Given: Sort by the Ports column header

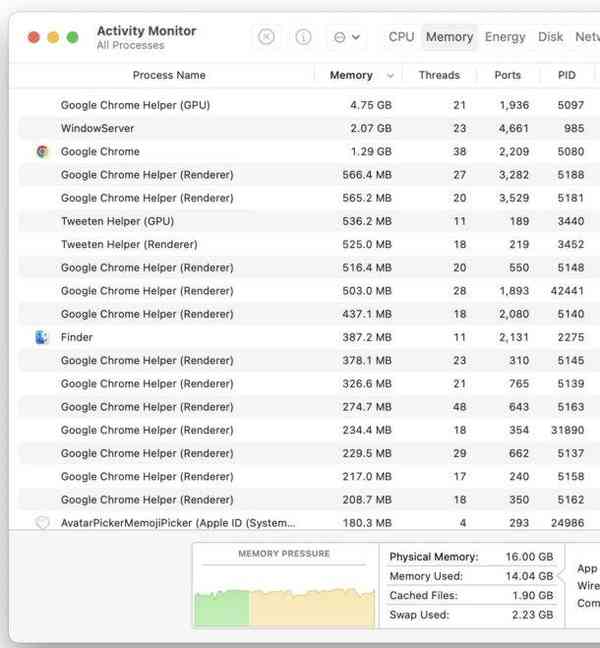Looking at the screenshot, I should click(507, 75).
